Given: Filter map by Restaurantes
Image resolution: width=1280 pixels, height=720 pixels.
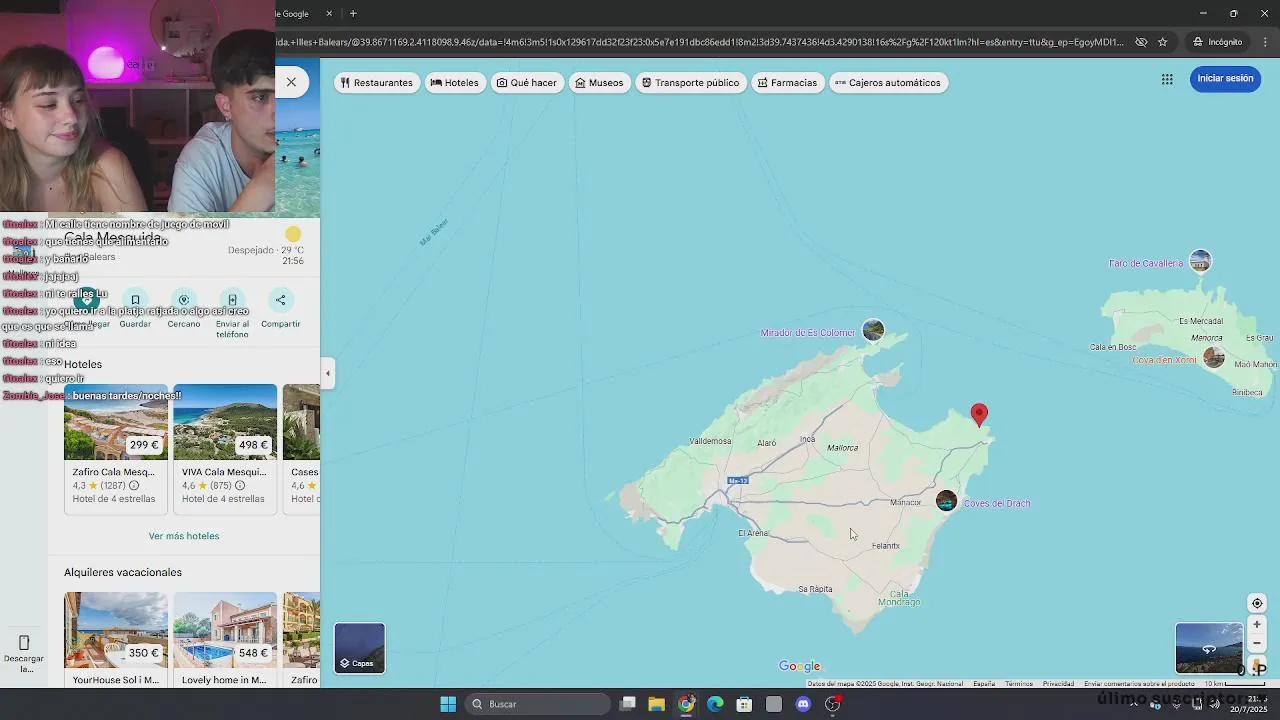Looking at the screenshot, I should click(x=376, y=83).
